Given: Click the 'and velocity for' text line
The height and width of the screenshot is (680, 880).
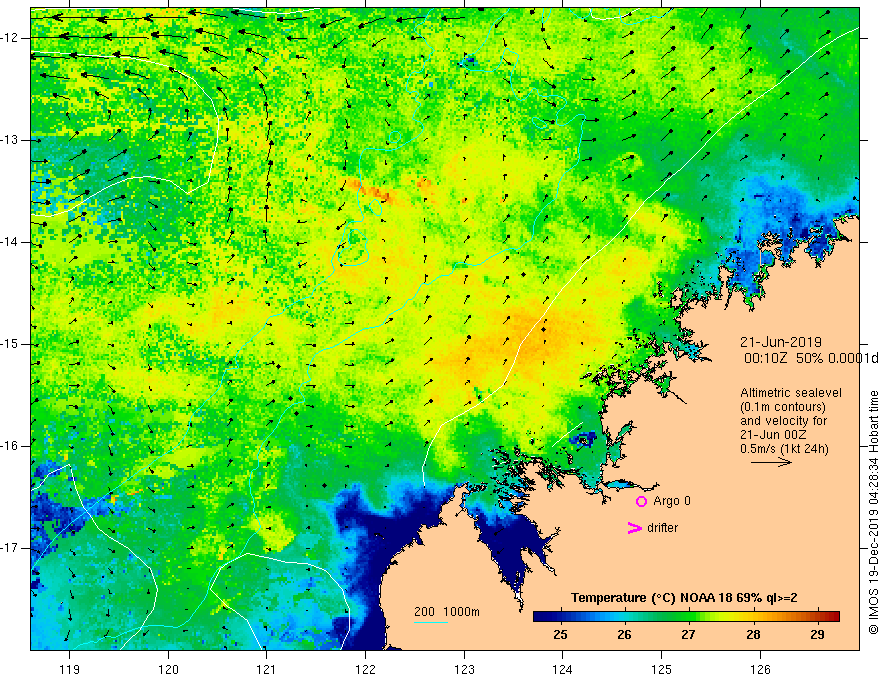Looking at the screenshot, I should (x=783, y=421).
